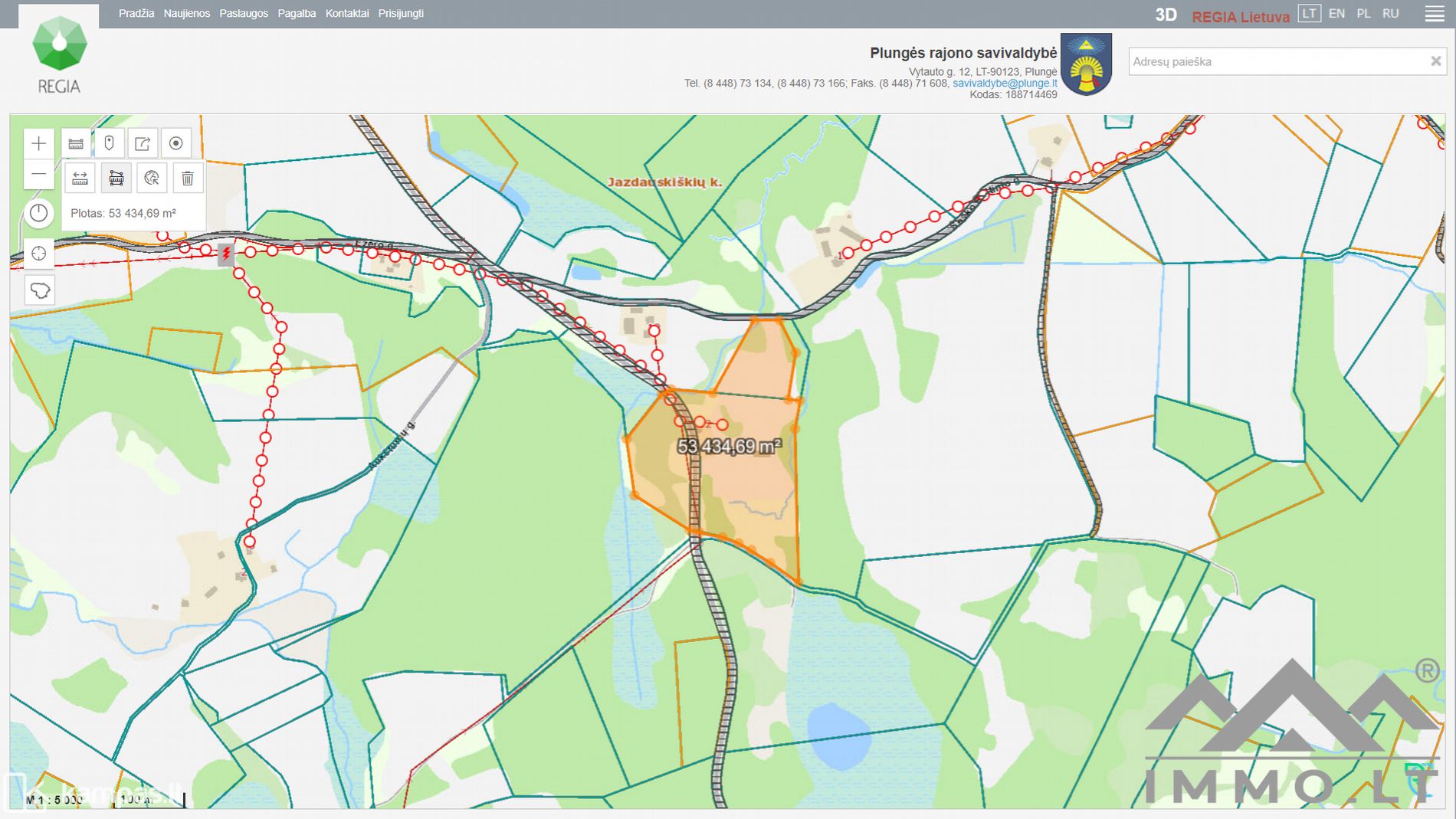Toggle the area measurement tool
Screen dimensions: 1456x819
116,179
